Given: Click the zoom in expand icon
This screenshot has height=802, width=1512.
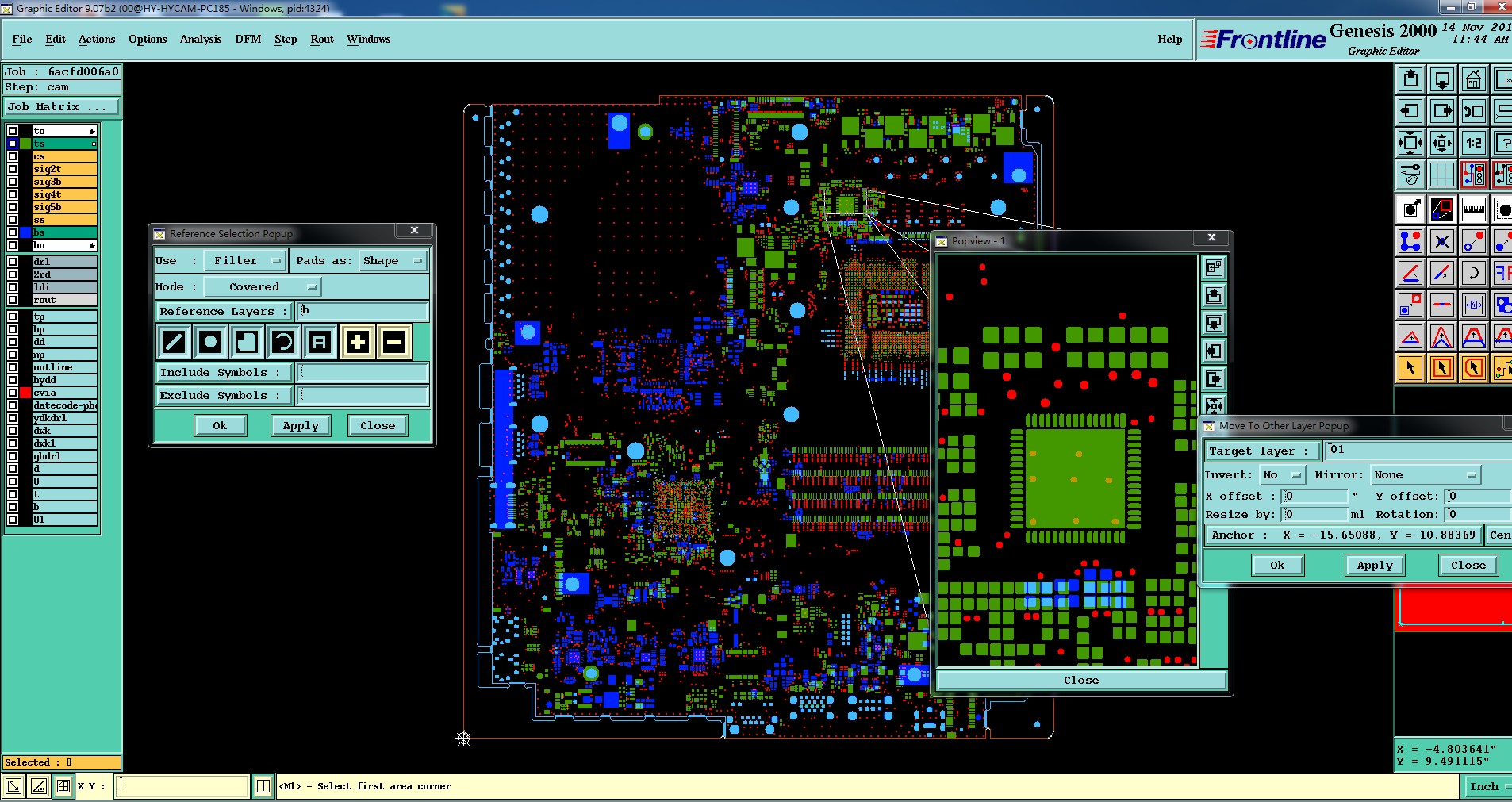Looking at the screenshot, I should pos(1410,143).
